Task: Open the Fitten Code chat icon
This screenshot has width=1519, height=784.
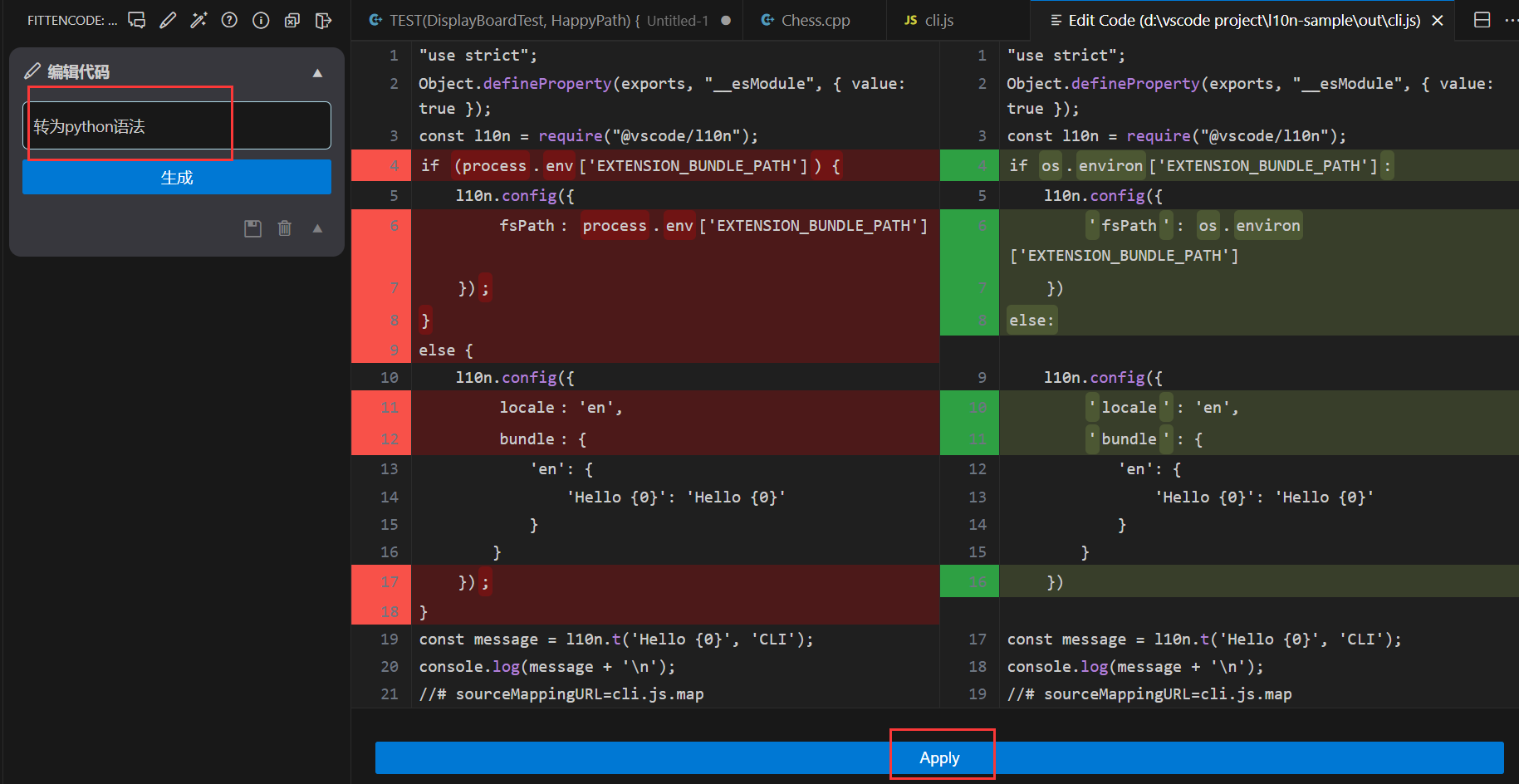Action: pos(137,20)
